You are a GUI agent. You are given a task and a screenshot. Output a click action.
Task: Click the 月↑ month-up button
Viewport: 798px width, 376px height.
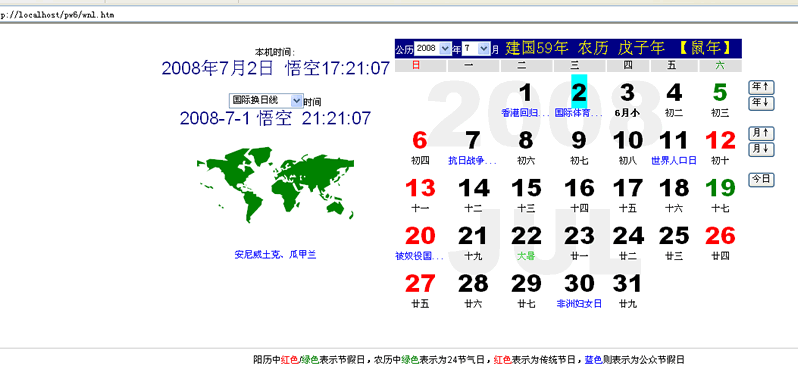761,133
